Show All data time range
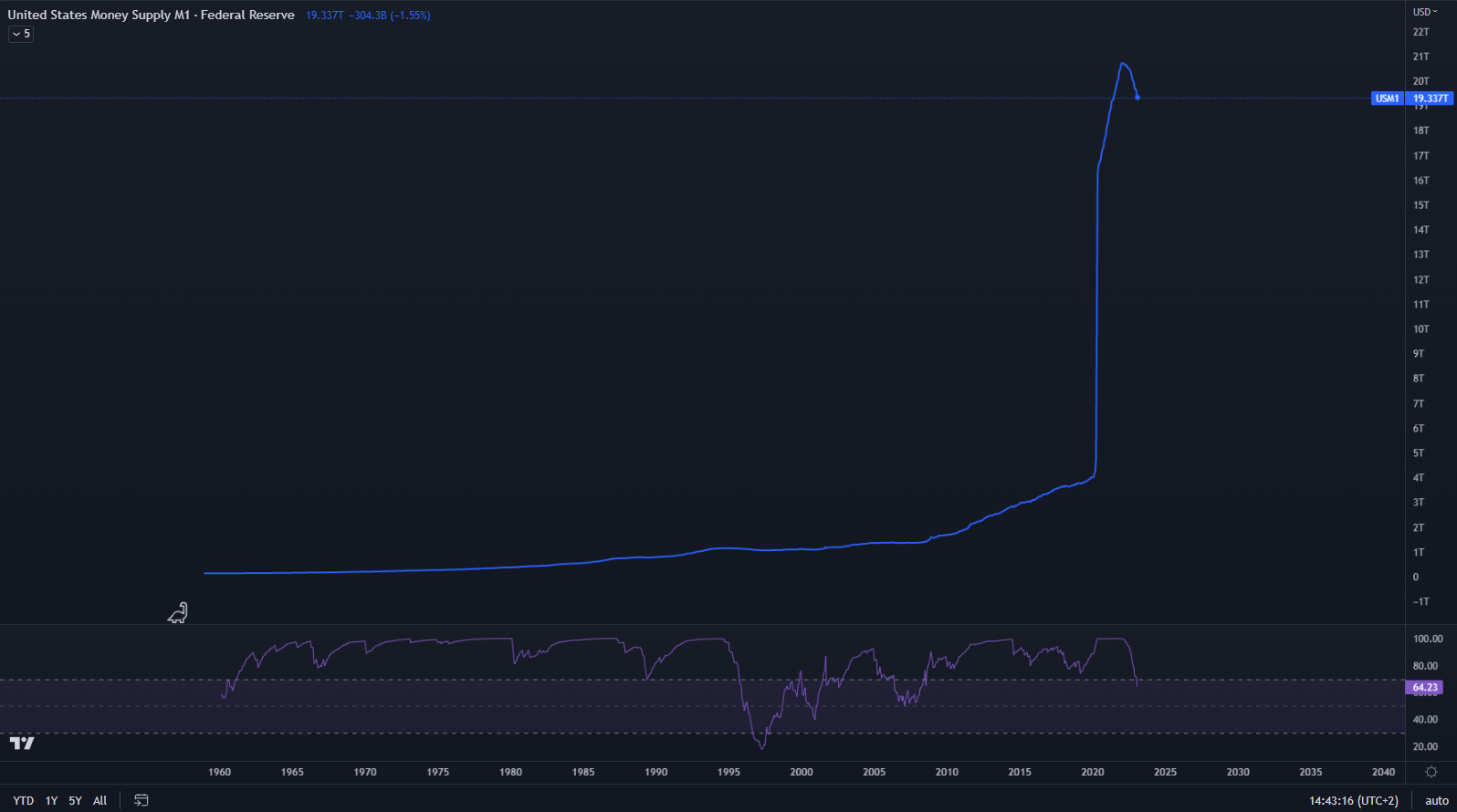The height and width of the screenshot is (812, 1457). point(100,800)
